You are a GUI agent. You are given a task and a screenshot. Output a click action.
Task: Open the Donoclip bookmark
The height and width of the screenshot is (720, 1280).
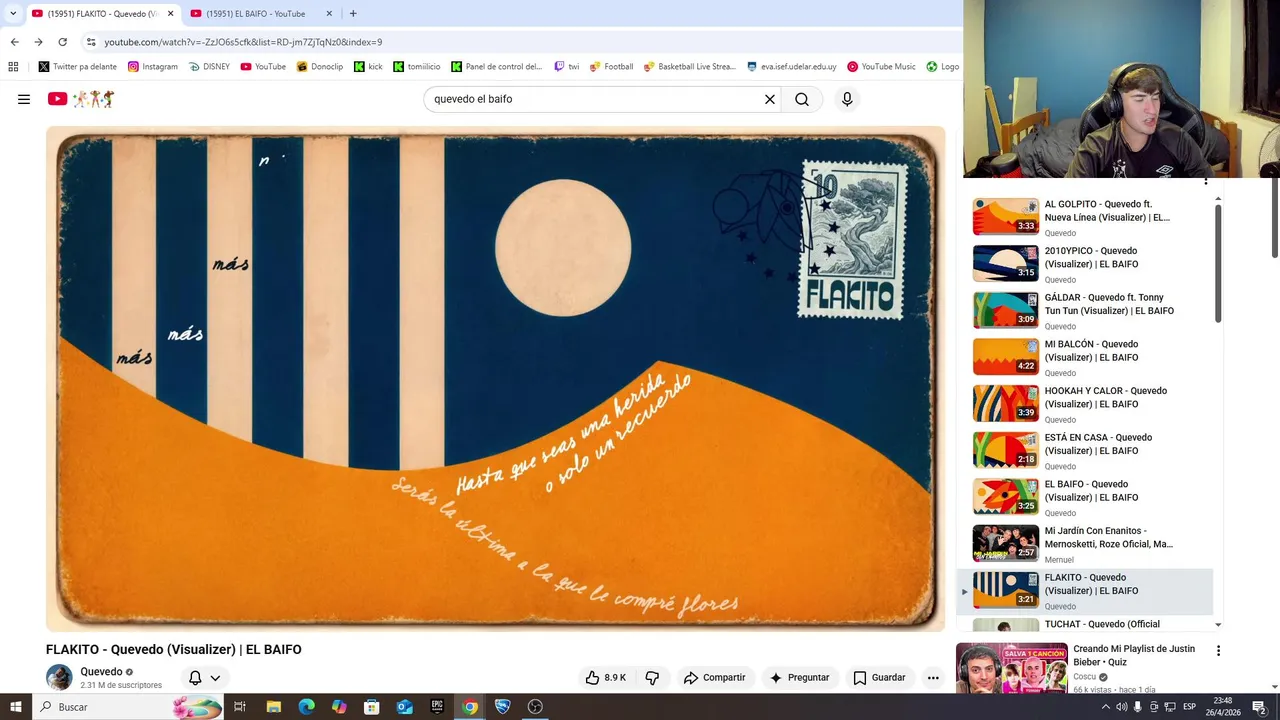point(320,67)
